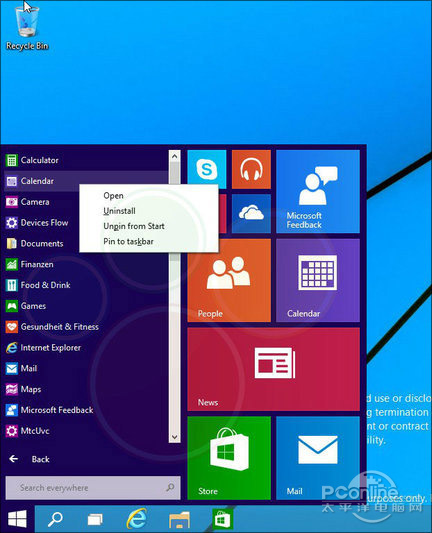The height and width of the screenshot is (533, 432).
Task: Select Unpin from Start
Action: 149,226
